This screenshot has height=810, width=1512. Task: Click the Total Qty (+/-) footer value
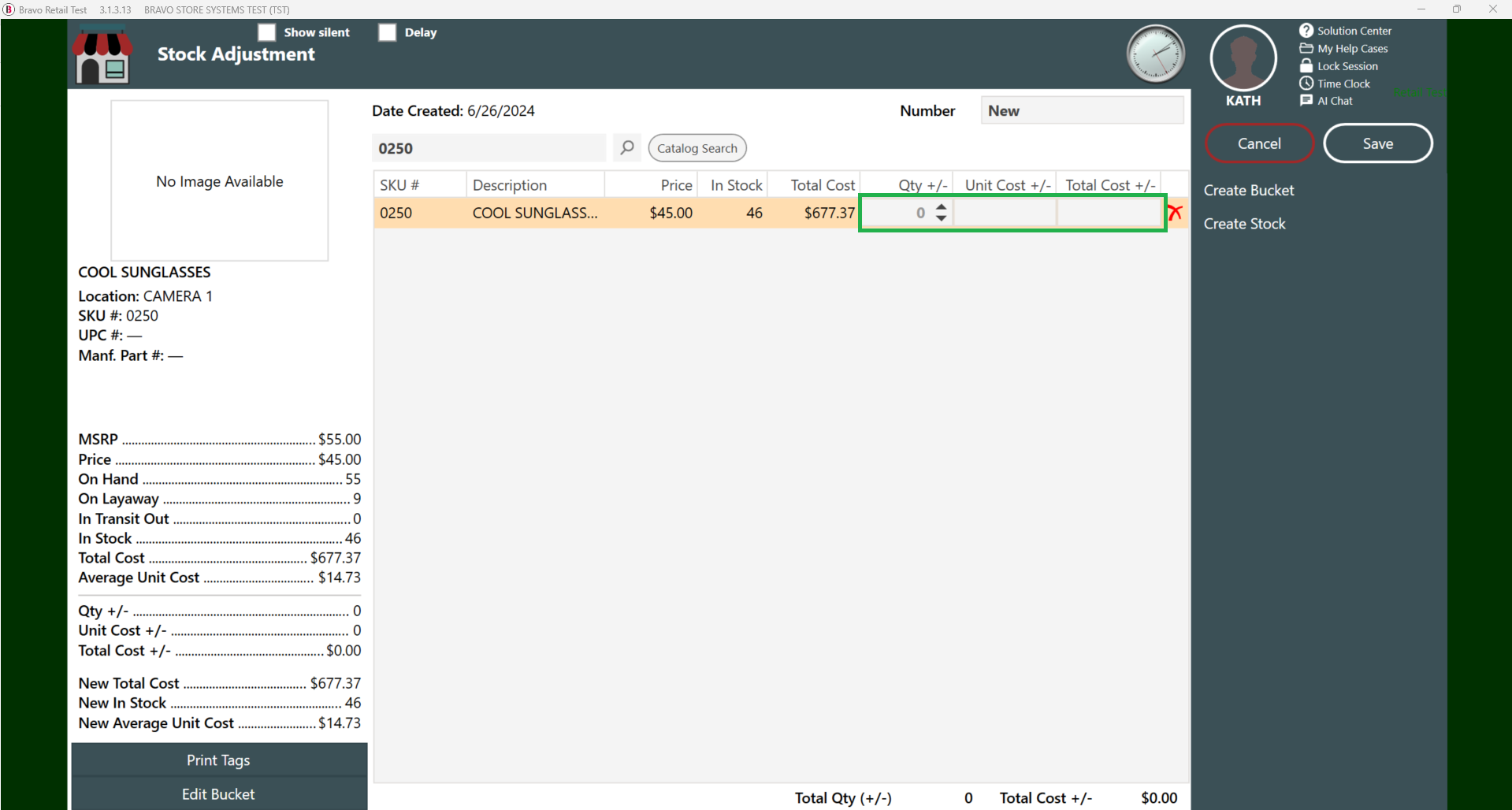(x=968, y=798)
